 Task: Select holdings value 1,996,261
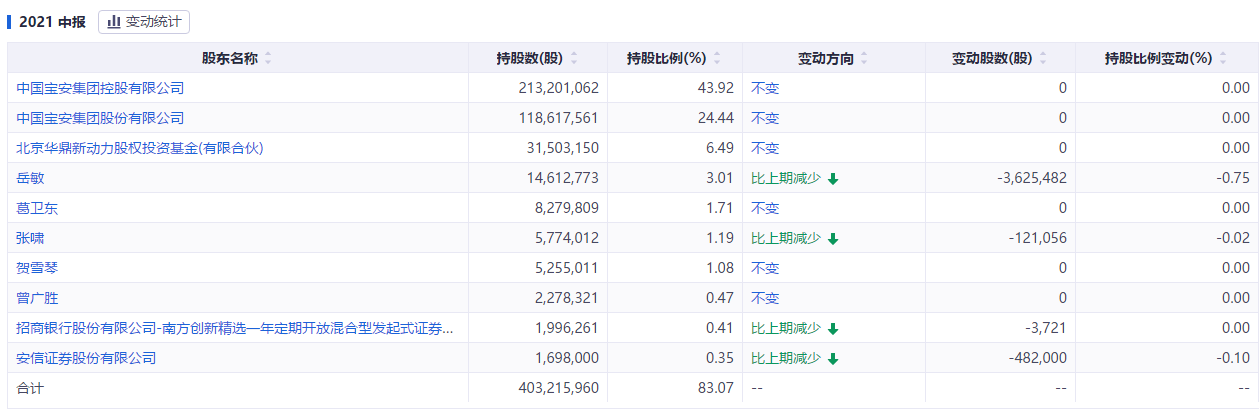pyautogui.click(x=567, y=328)
